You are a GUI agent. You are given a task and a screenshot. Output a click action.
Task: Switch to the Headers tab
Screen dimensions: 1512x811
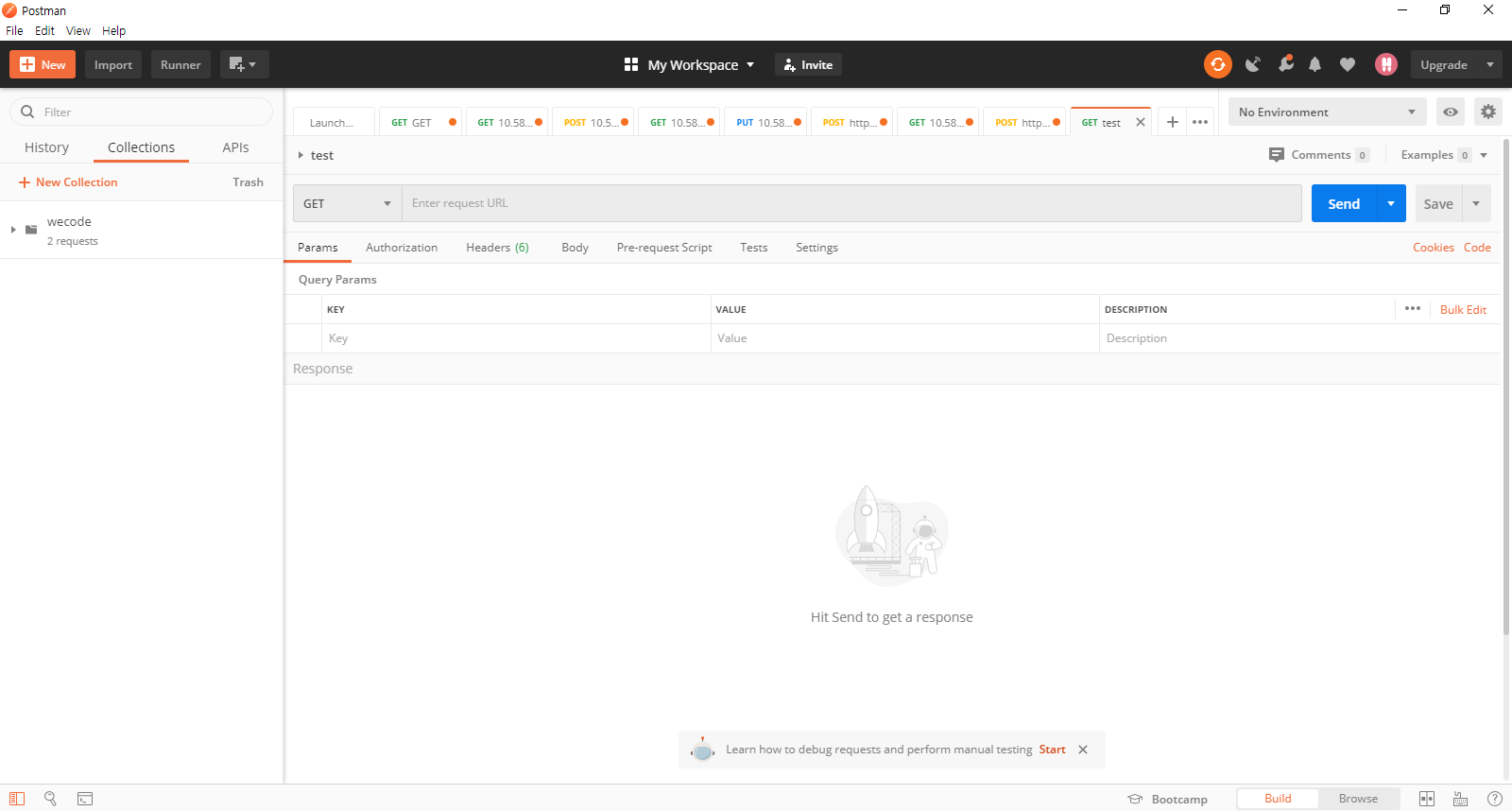497,248
